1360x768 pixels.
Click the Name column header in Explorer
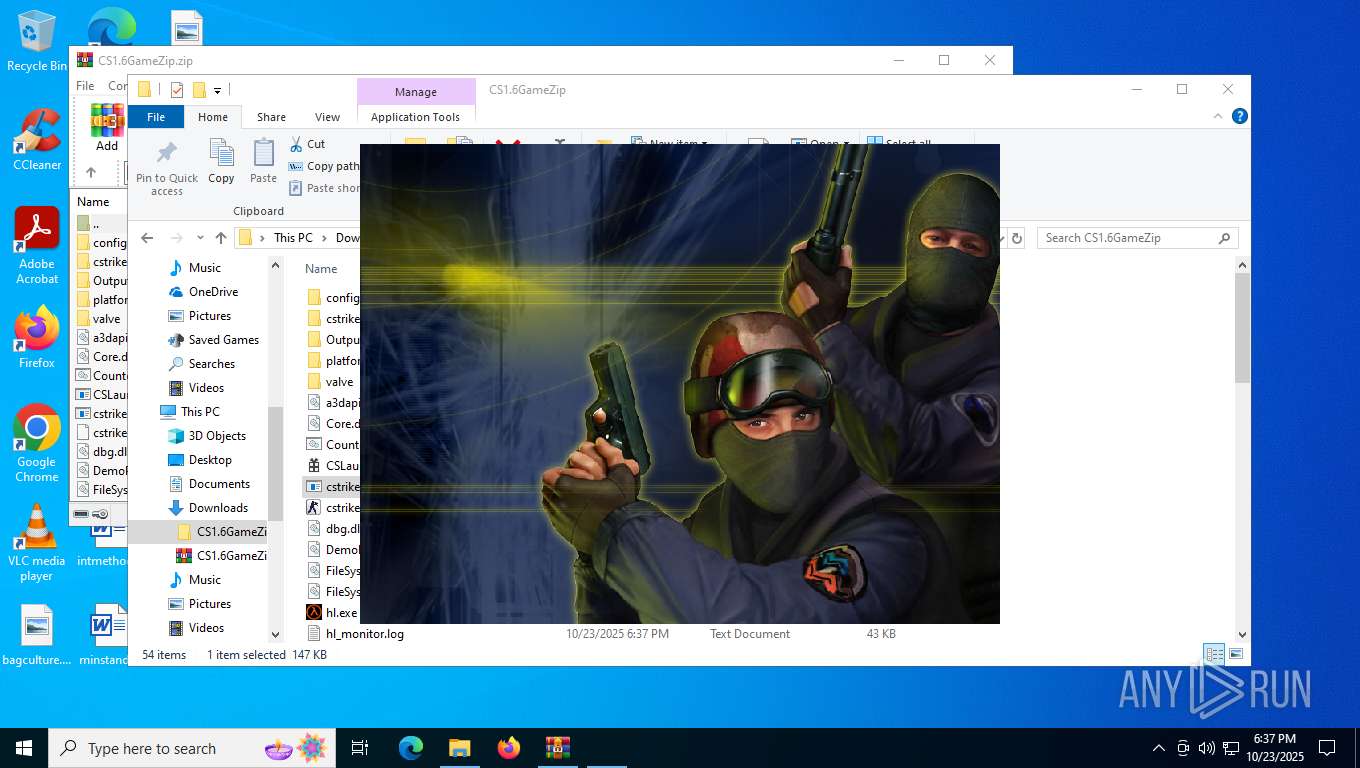point(321,269)
